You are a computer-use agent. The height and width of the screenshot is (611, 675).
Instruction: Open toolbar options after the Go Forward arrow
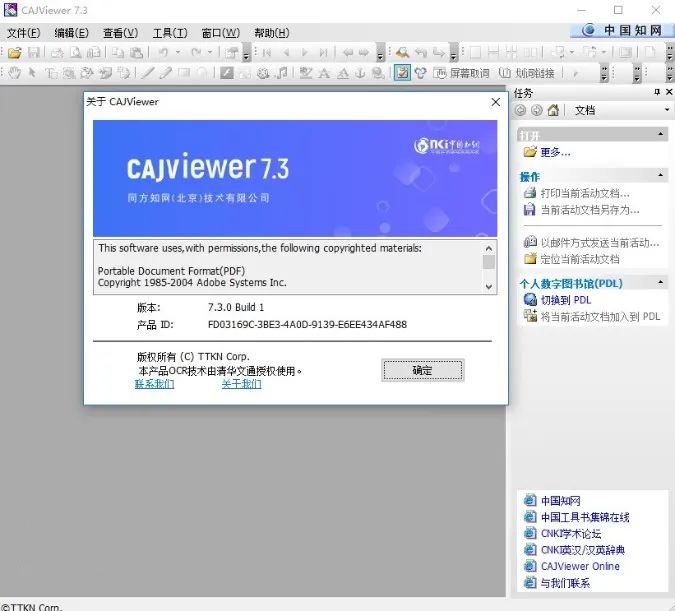[380, 53]
